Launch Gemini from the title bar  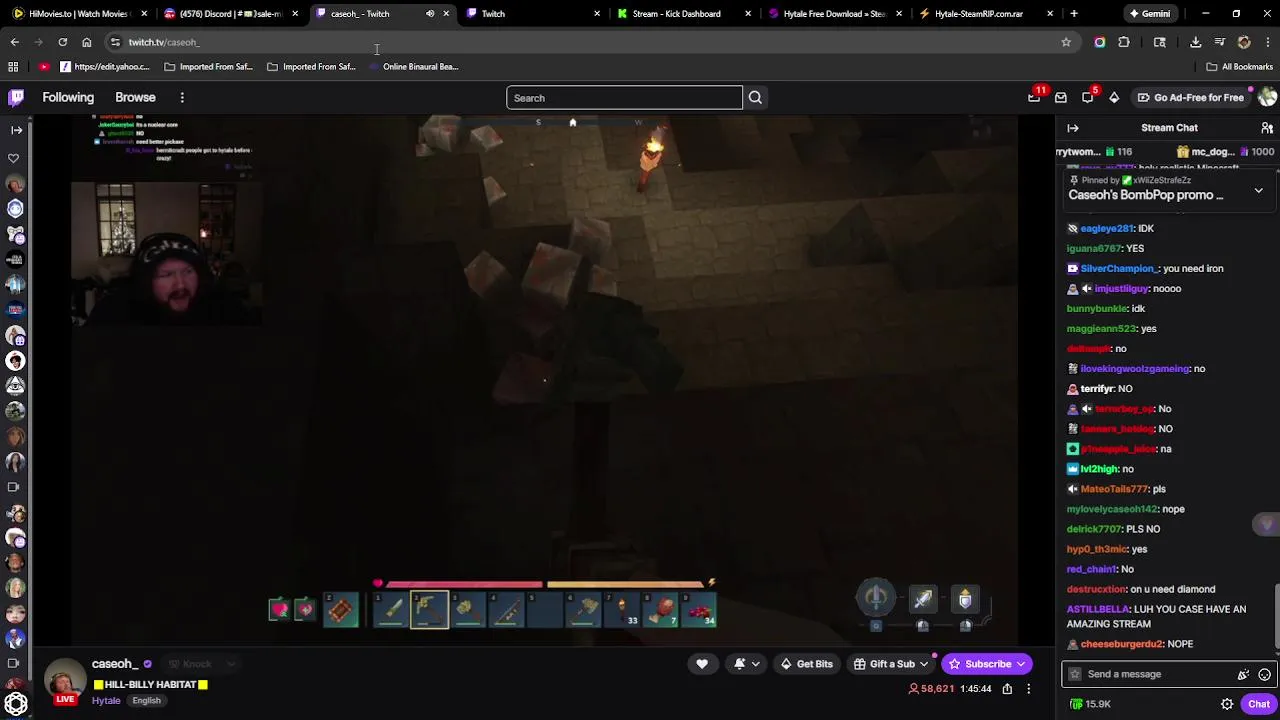1148,14
